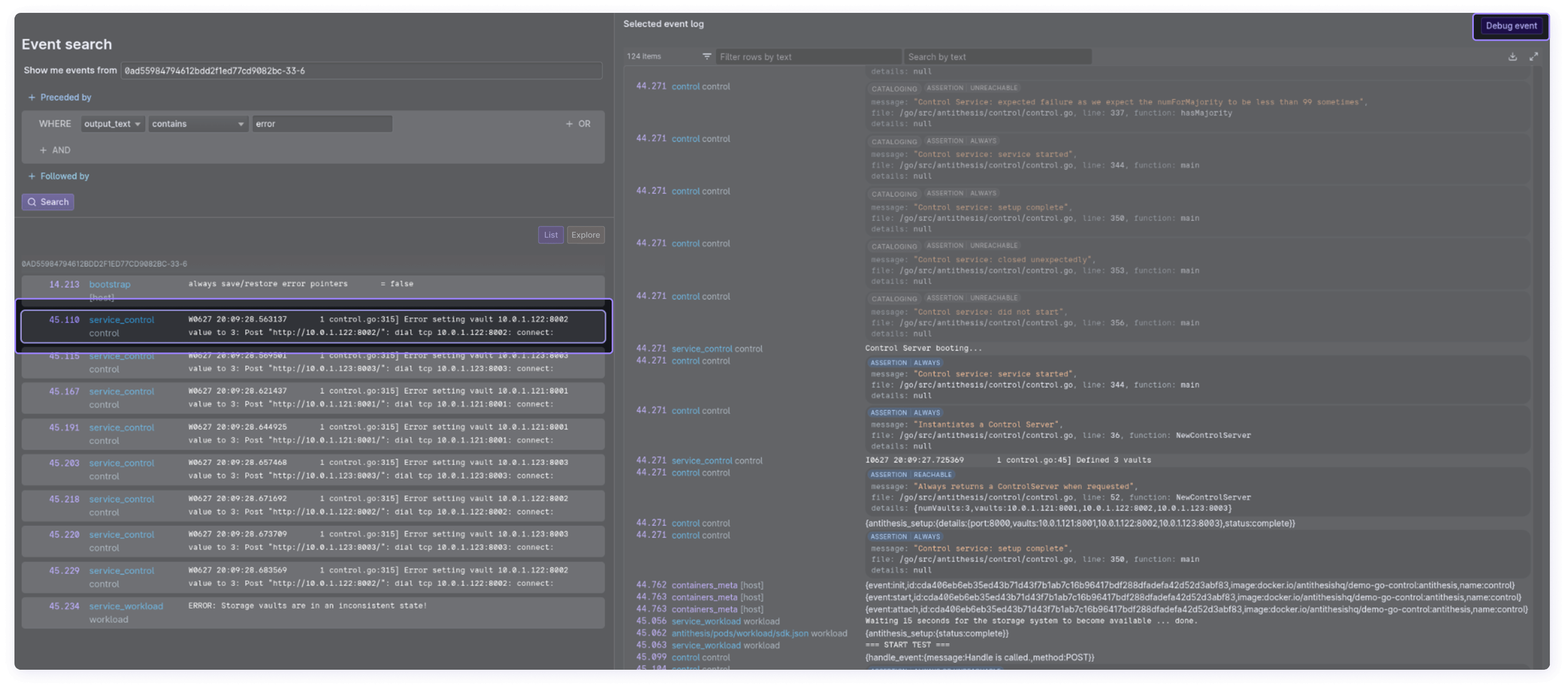Click the plus icon beside Preceded by
1568x689 pixels.
coord(32,97)
